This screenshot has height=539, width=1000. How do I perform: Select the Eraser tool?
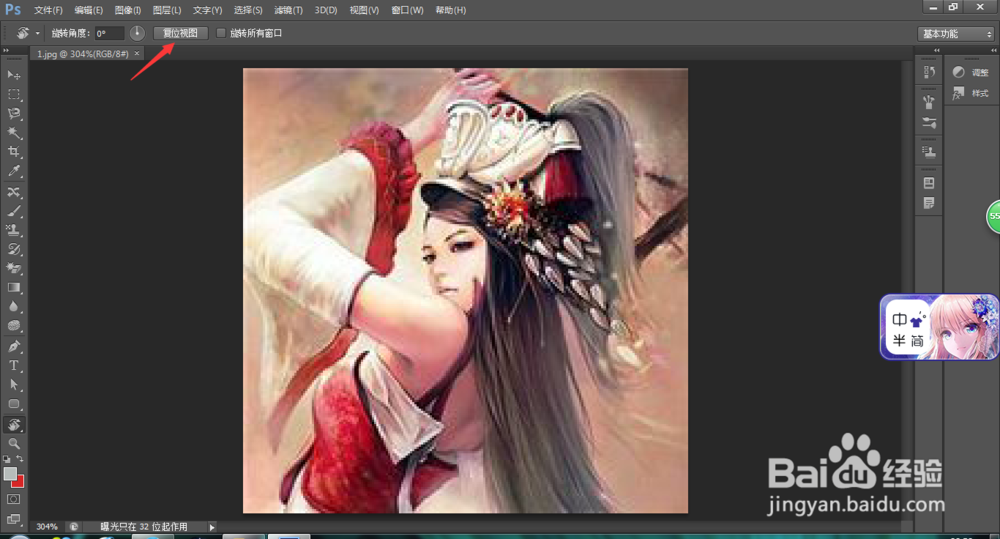13,269
